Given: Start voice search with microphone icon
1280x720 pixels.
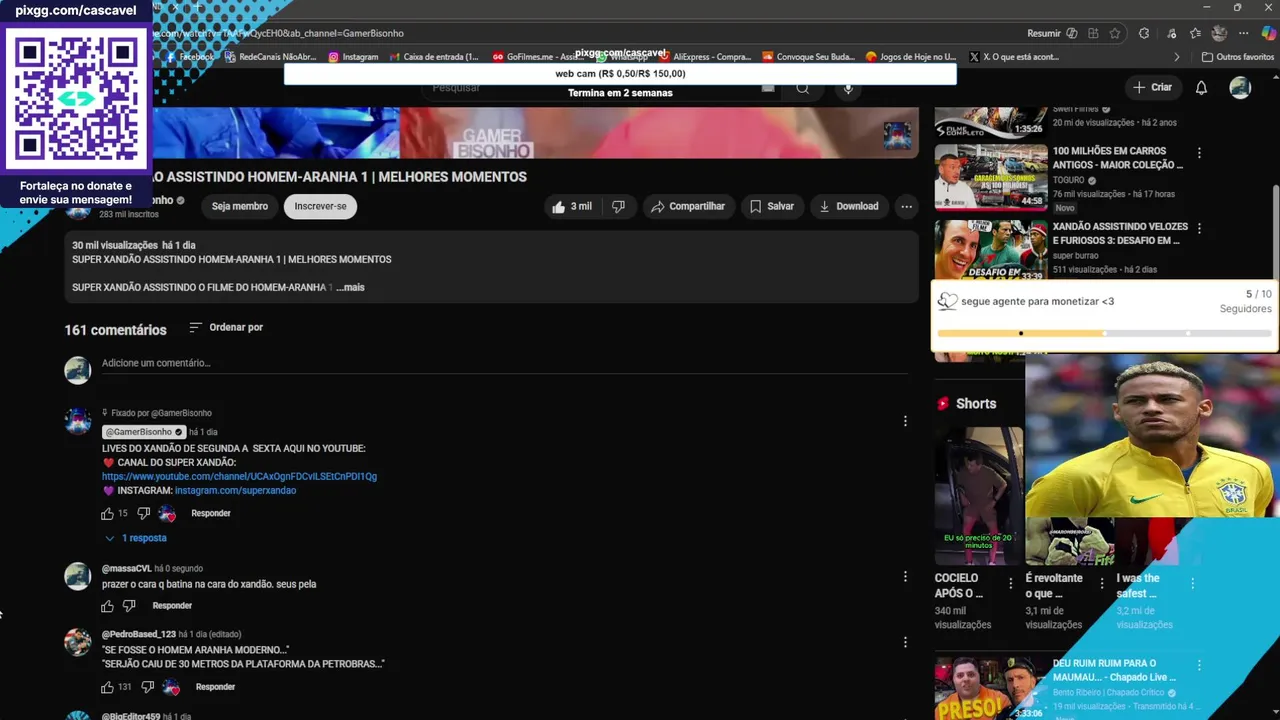Looking at the screenshot, I should pos(848,89).
